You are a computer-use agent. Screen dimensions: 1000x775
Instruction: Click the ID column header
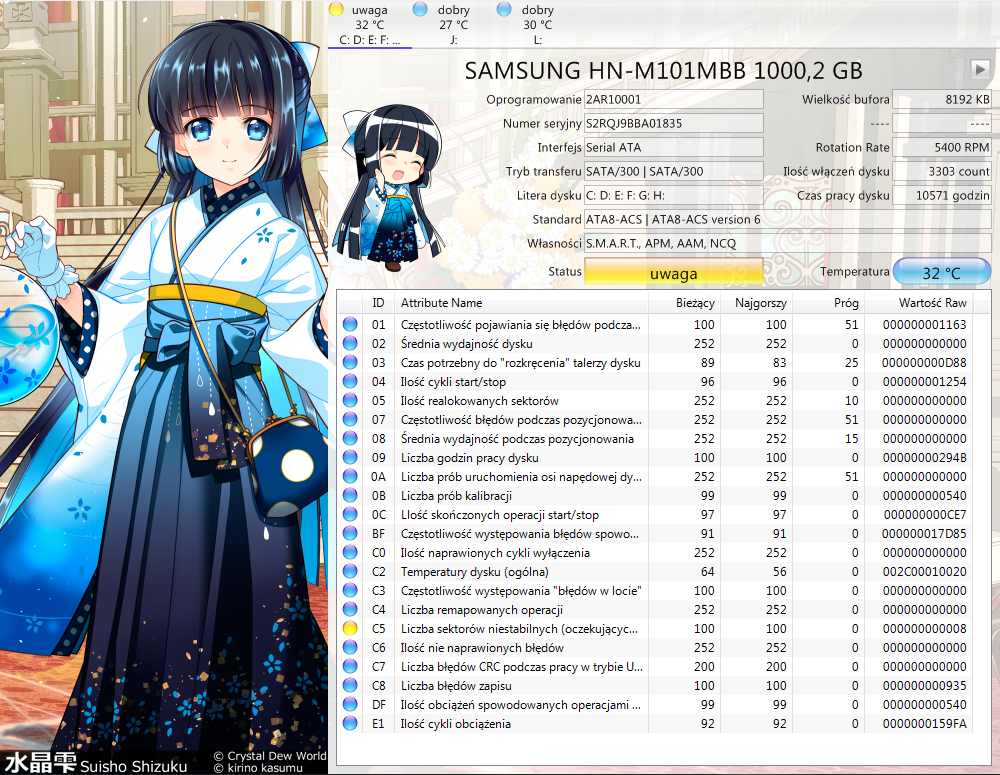[378, 303]
